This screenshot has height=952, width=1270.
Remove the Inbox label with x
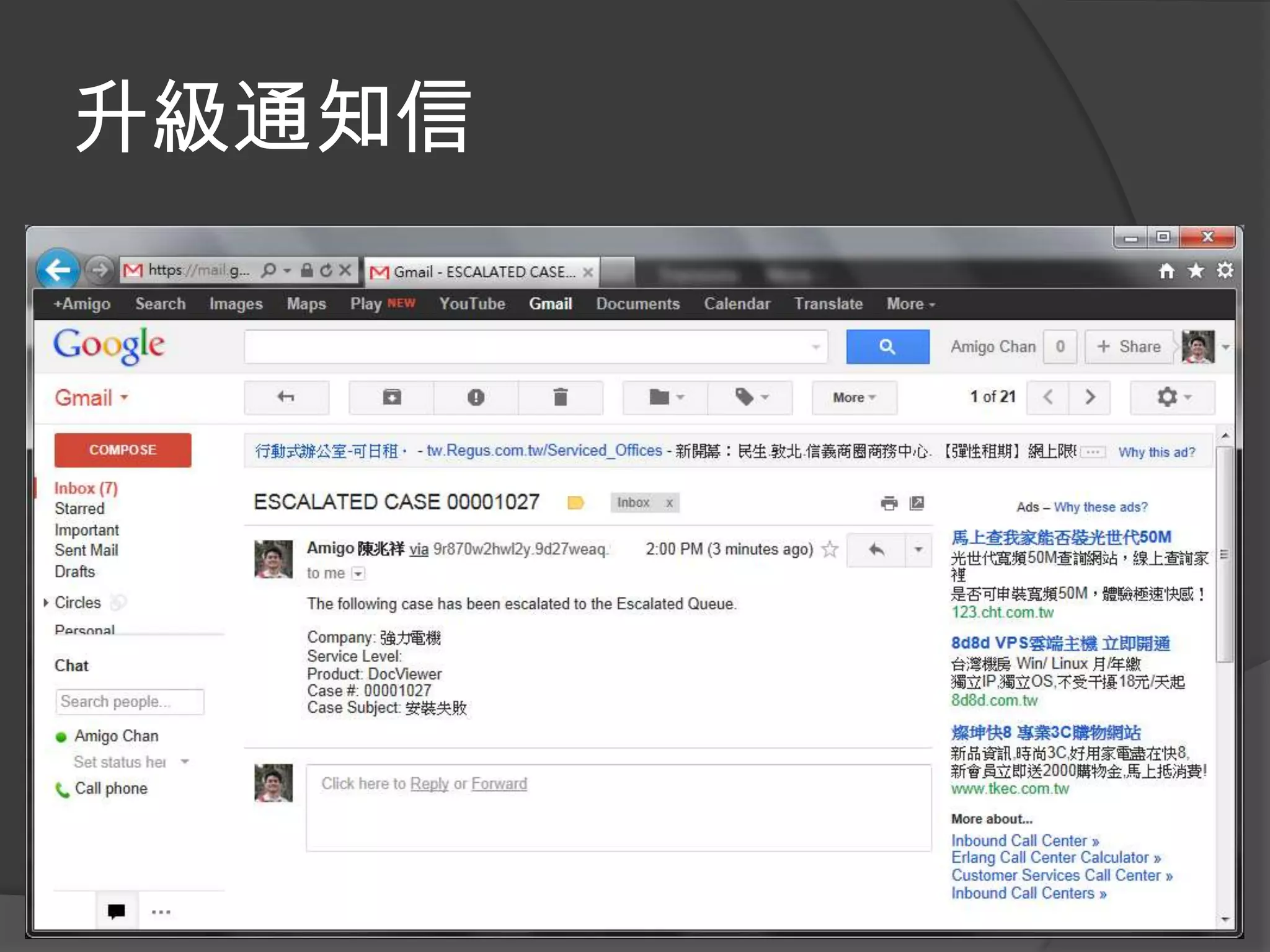tap(669, 503)
